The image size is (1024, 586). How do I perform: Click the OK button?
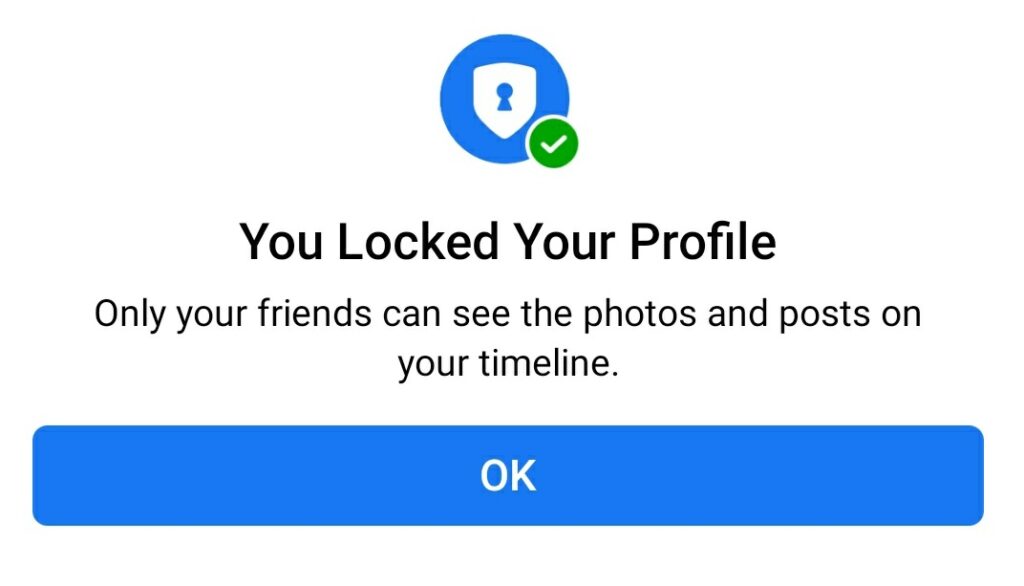pyautogui.click(x=507, y=476)
